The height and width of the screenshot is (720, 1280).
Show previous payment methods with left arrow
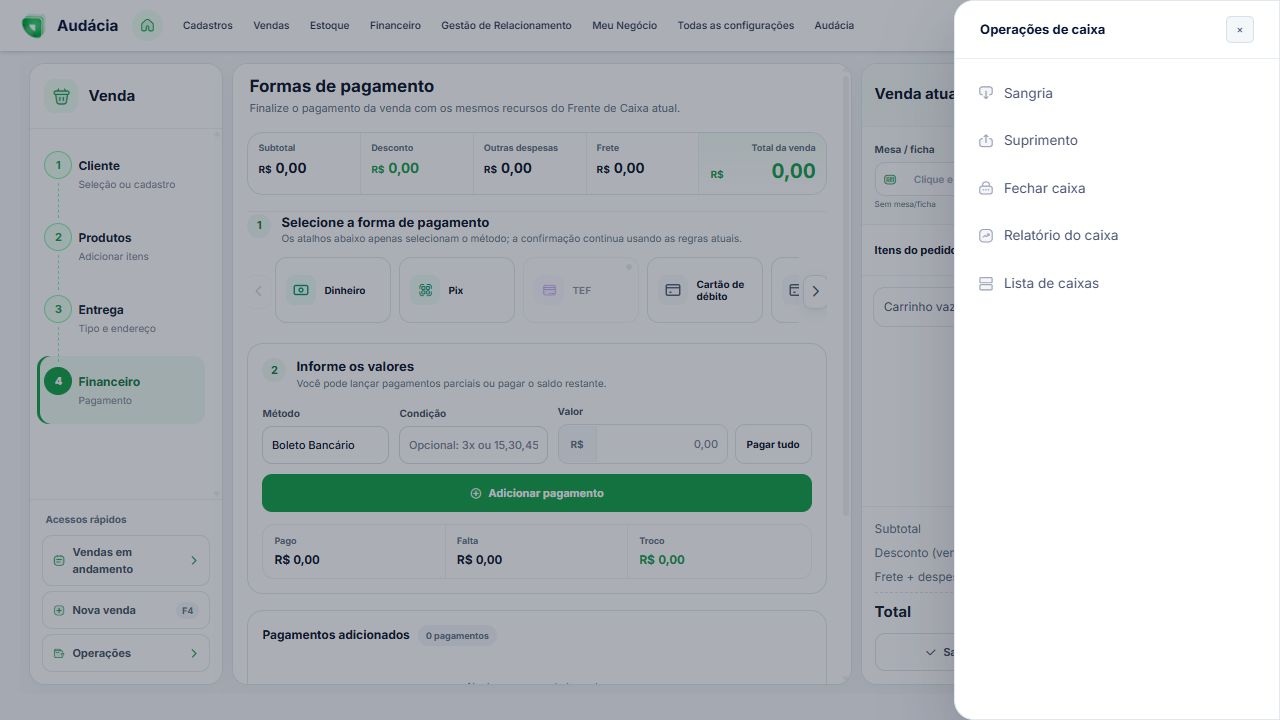point(258,291)
